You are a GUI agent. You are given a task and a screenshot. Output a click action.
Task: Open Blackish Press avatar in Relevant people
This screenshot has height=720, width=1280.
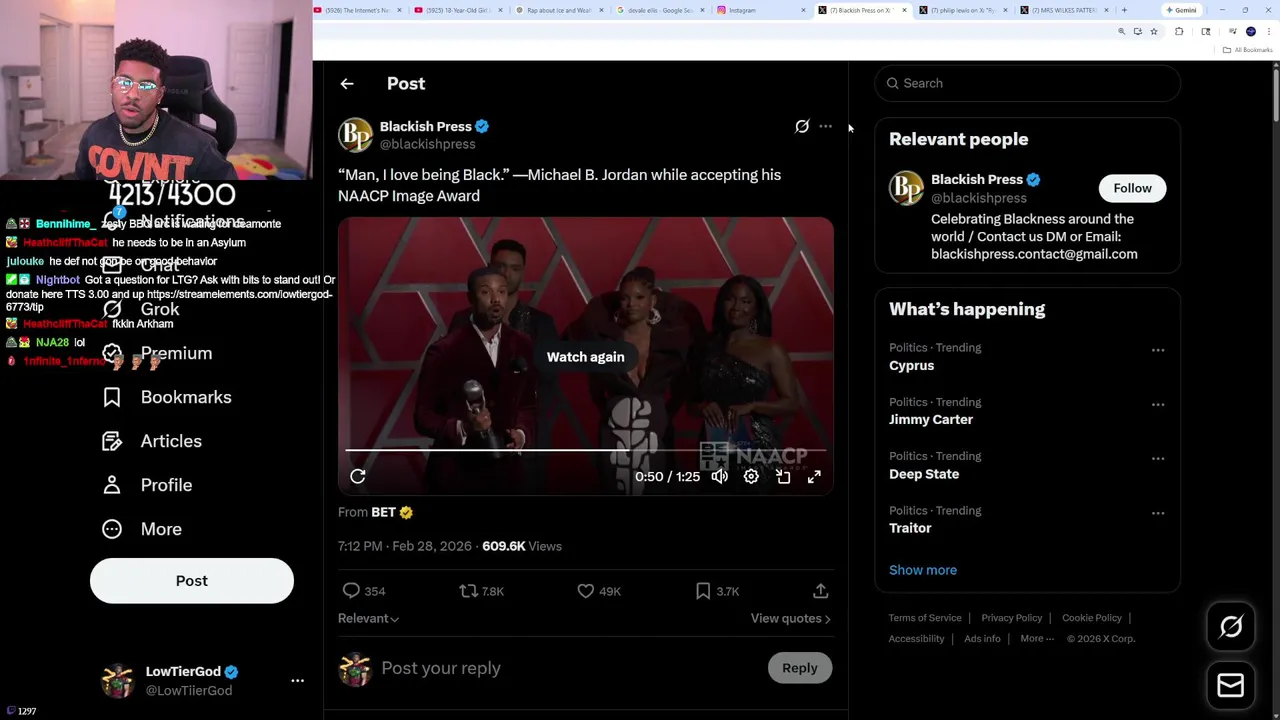coord(906,188)
